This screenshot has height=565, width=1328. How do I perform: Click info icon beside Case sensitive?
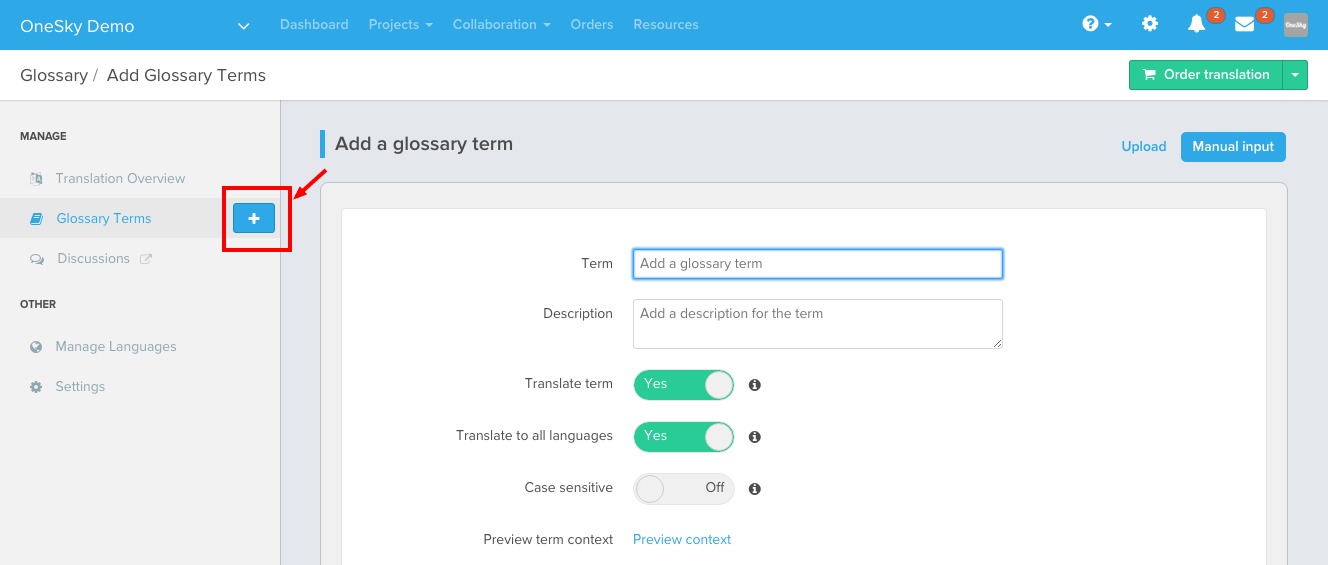[755, 489]
